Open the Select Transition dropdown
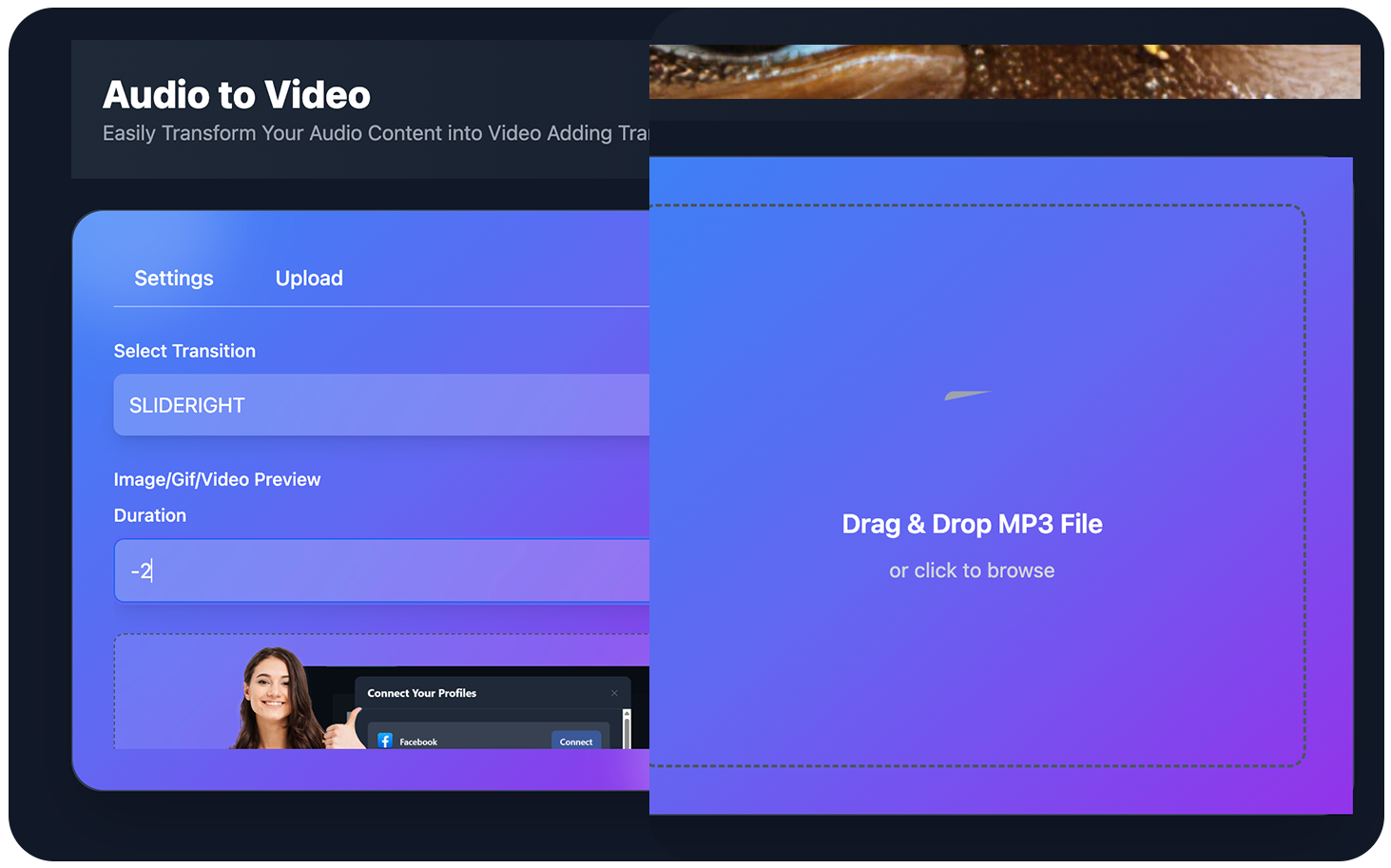Image resolution: width=1391 pixels, height=868 pixels. 380,405
